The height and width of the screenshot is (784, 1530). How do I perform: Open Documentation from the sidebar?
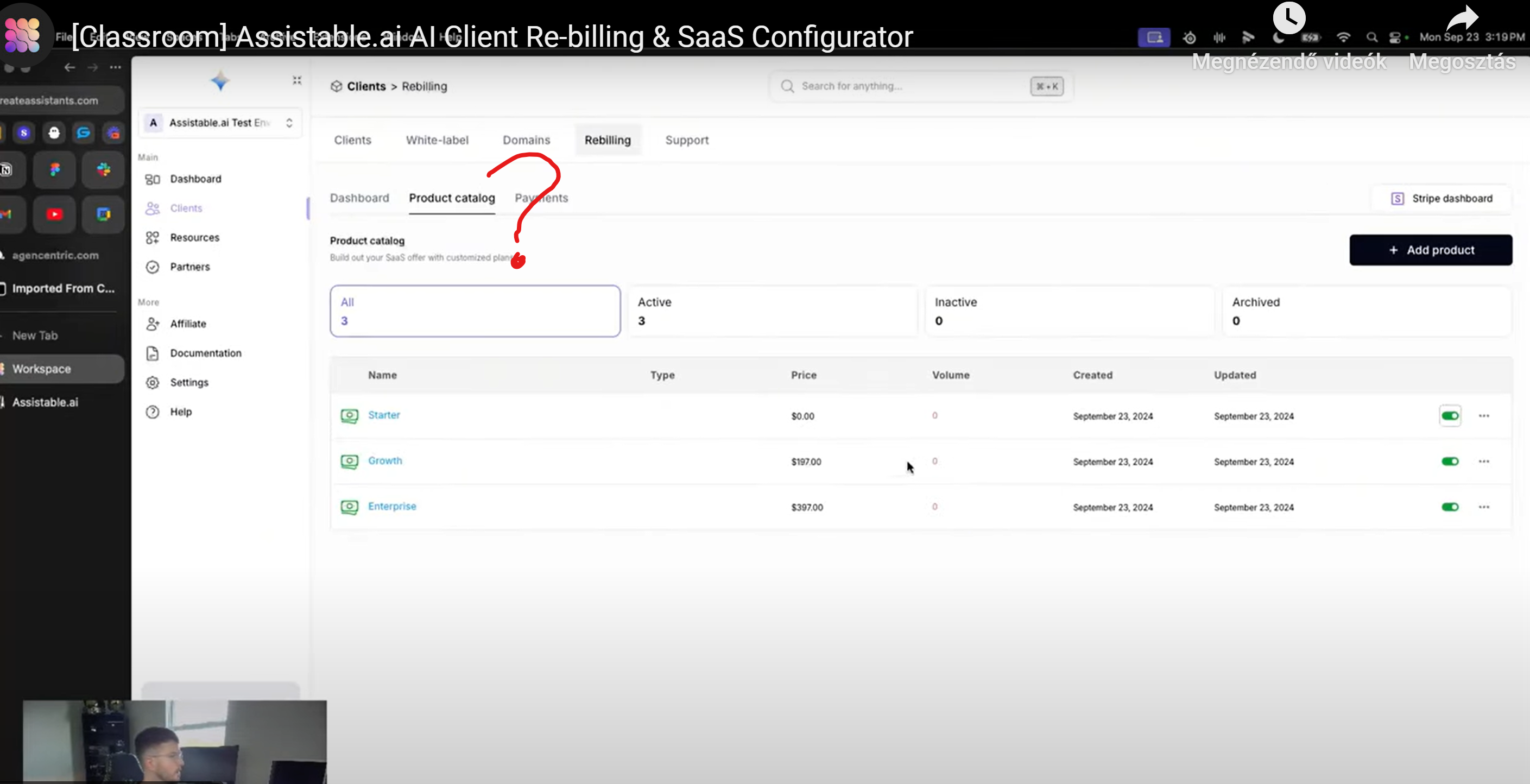coord(153,353)
